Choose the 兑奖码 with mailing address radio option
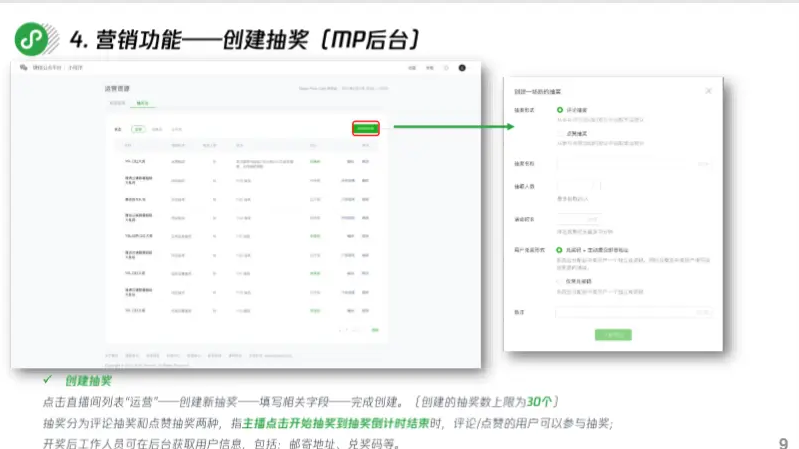The height and width of the screenshot is (449, 799). [x=560, y=249]
